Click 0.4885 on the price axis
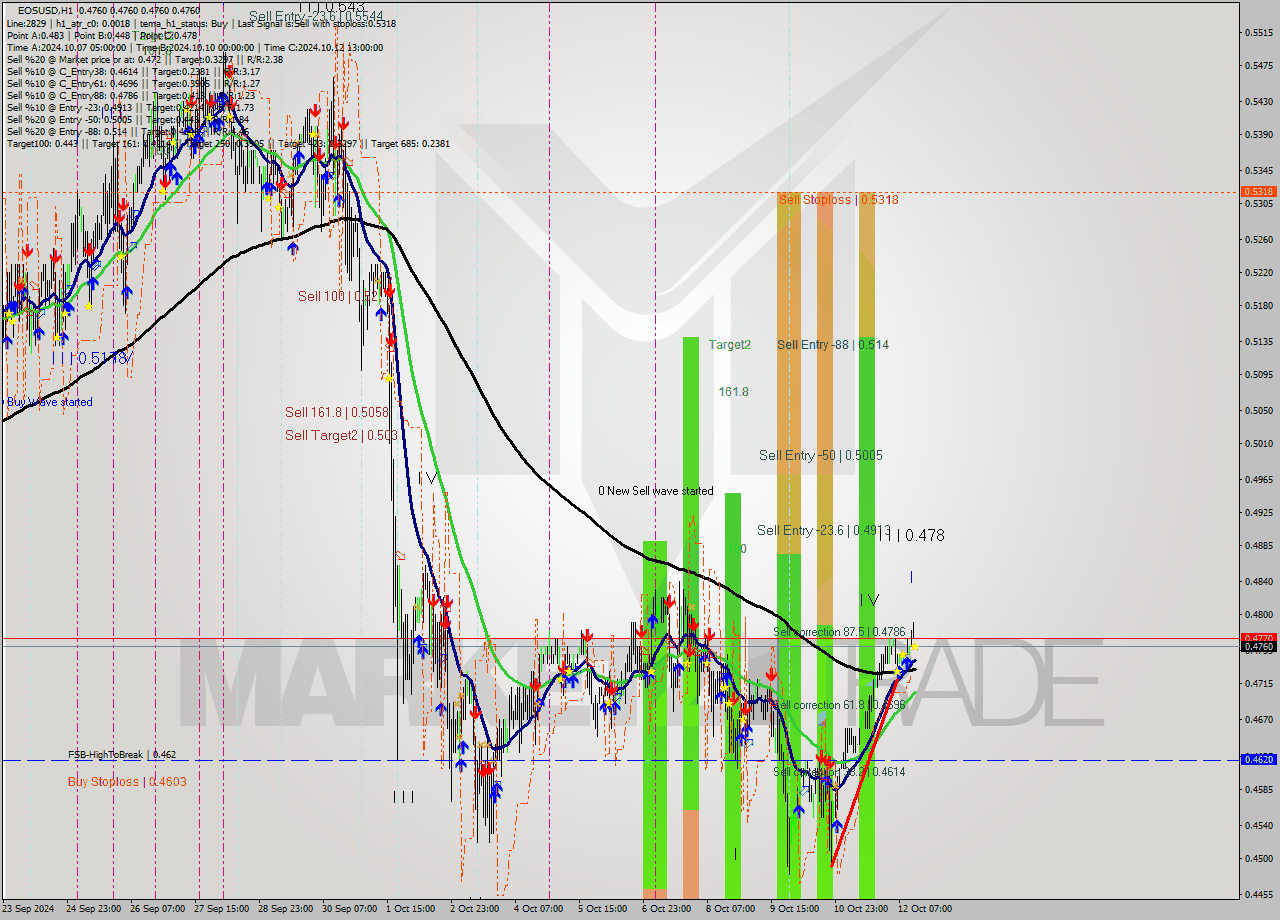The width and height of the screenshot is (1280, 920). coord(1258,546)
